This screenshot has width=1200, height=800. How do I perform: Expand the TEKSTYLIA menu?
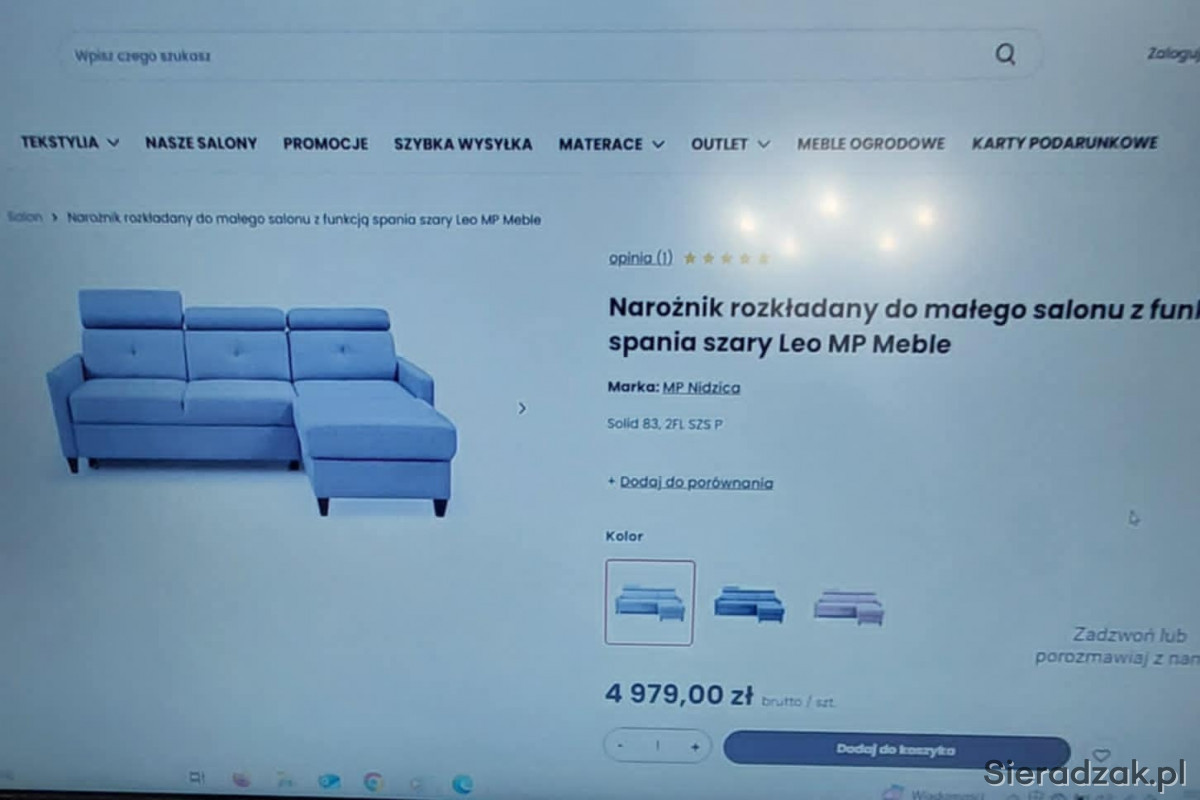click(x=70, y=142)
